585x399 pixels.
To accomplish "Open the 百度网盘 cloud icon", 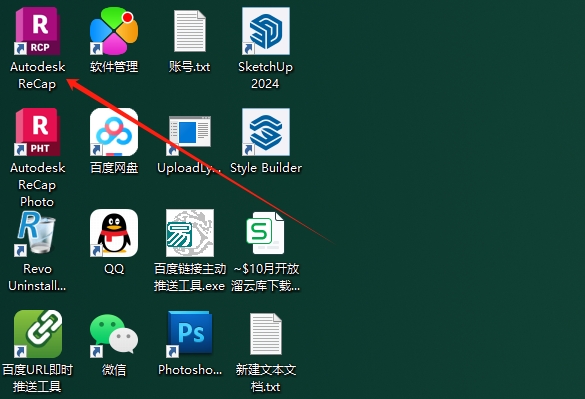I will pos(114,132).
